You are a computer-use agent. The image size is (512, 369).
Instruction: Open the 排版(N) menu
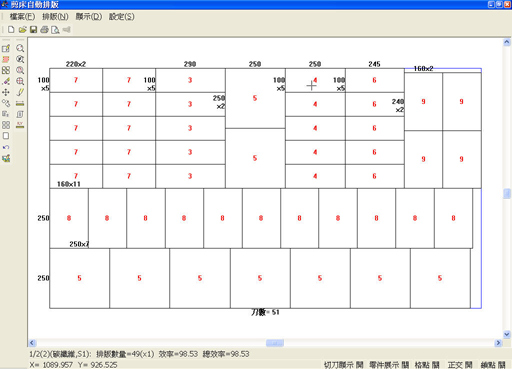55,17
